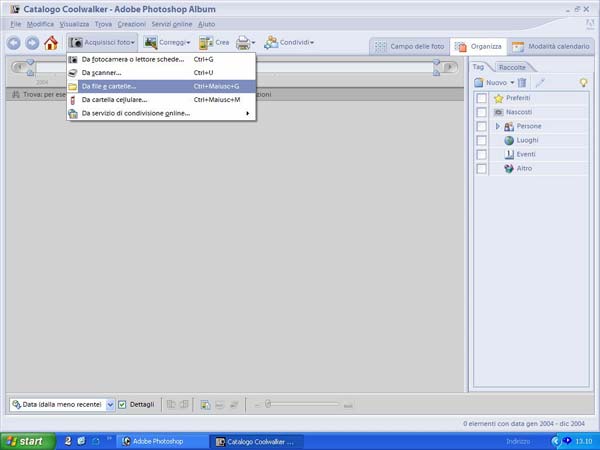The image size is (600, 450).
Task: Click the Nuovo tag button
Action: coord(491,83)
